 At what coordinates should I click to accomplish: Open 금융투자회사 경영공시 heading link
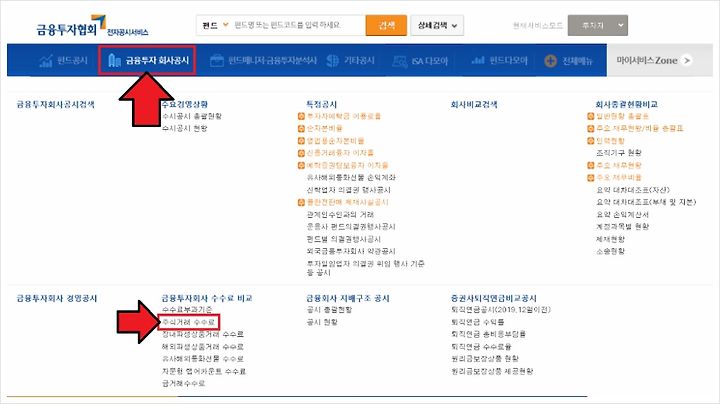pyautogui.click(x=57, y=298)
